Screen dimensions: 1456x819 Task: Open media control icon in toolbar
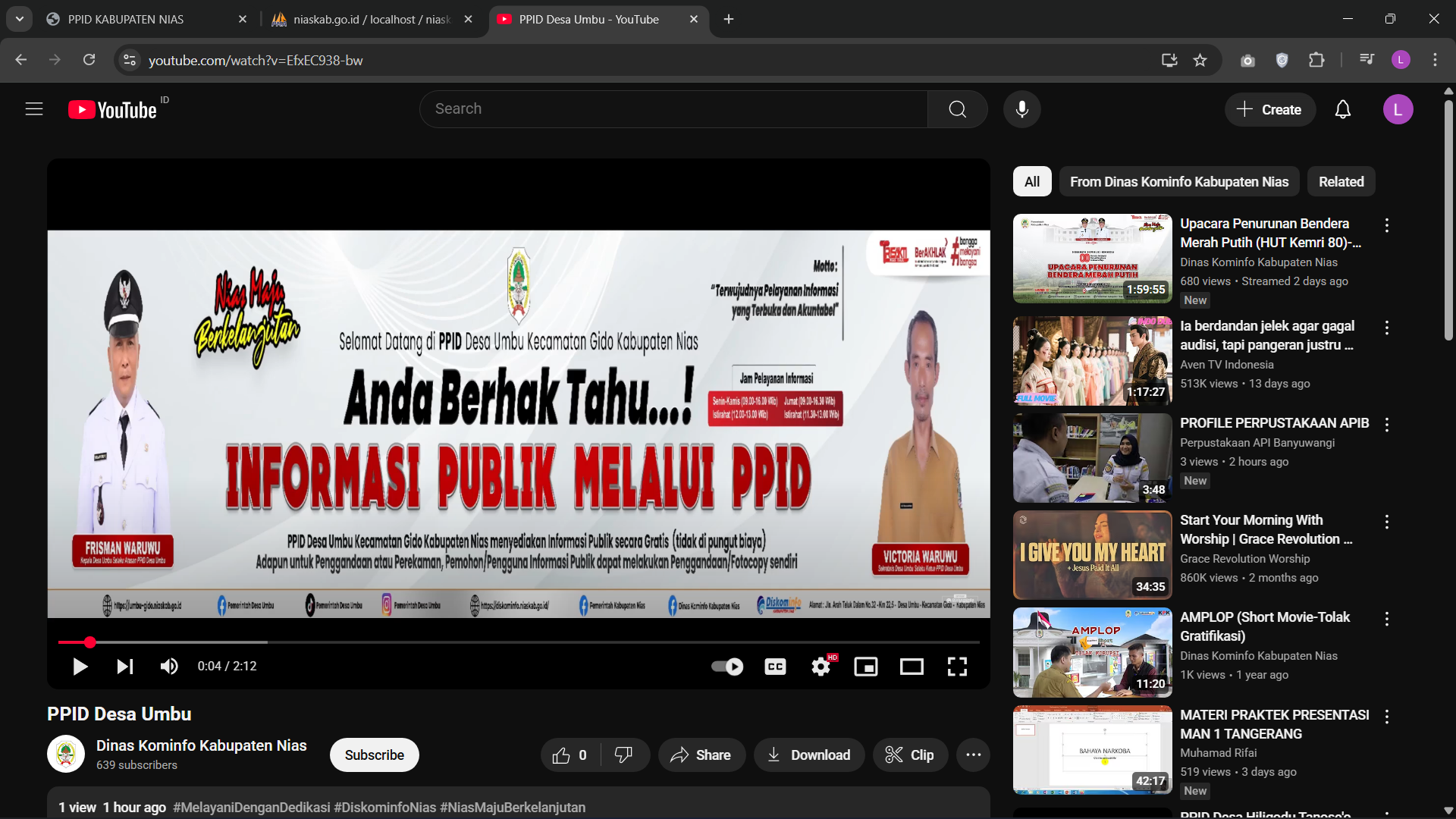pos(1367,60)
